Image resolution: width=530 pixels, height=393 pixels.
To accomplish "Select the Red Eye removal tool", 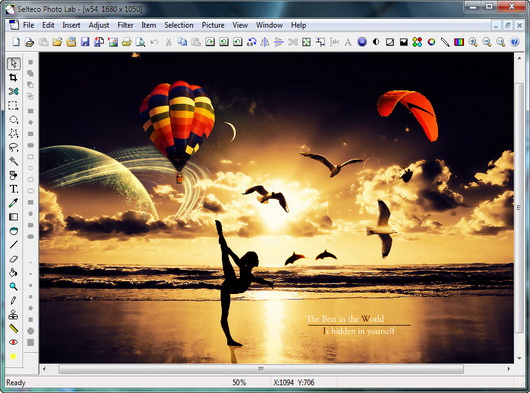I will point(13,342).
